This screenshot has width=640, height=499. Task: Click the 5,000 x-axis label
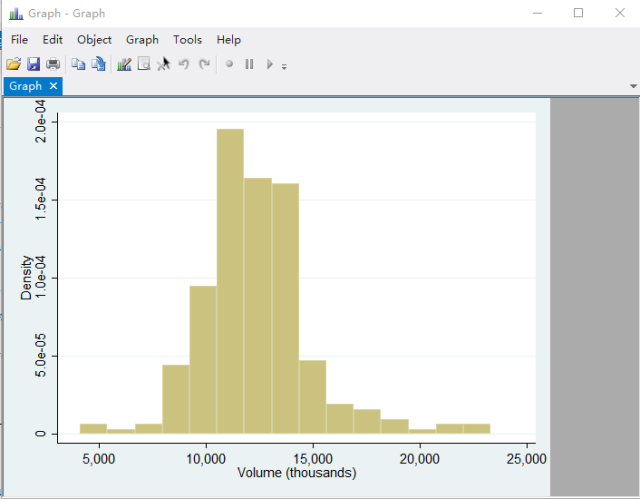click(99, 459)
